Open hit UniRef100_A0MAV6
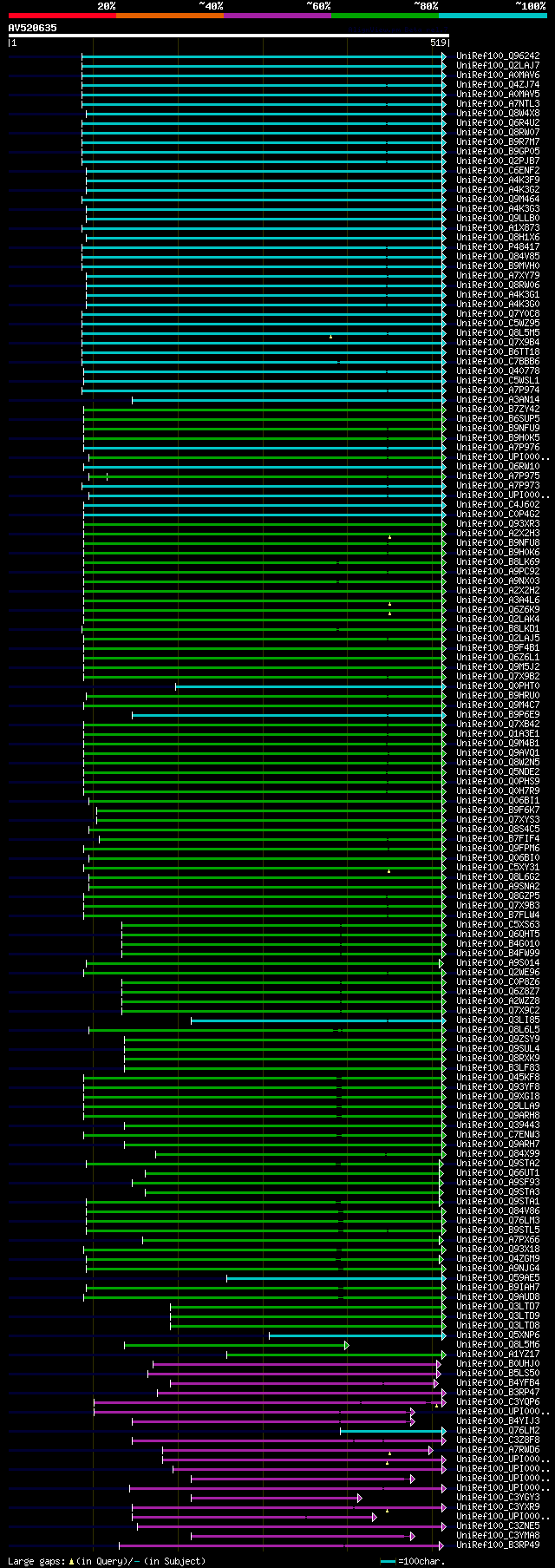555x1568 pixels. coord(498,75)
